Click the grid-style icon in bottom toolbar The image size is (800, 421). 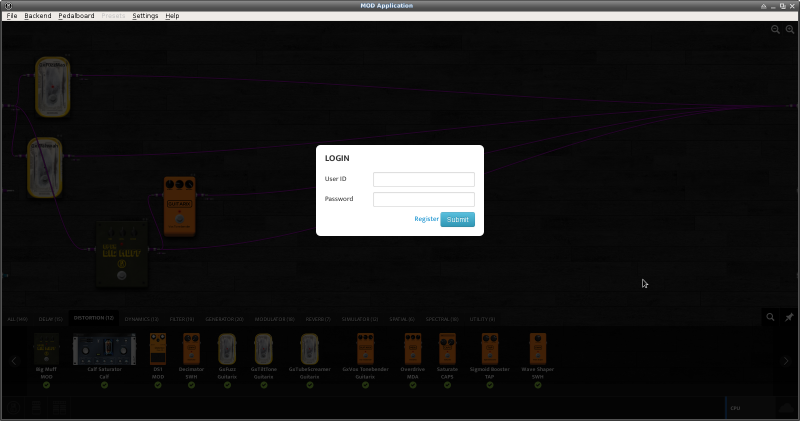pos(59,407)
